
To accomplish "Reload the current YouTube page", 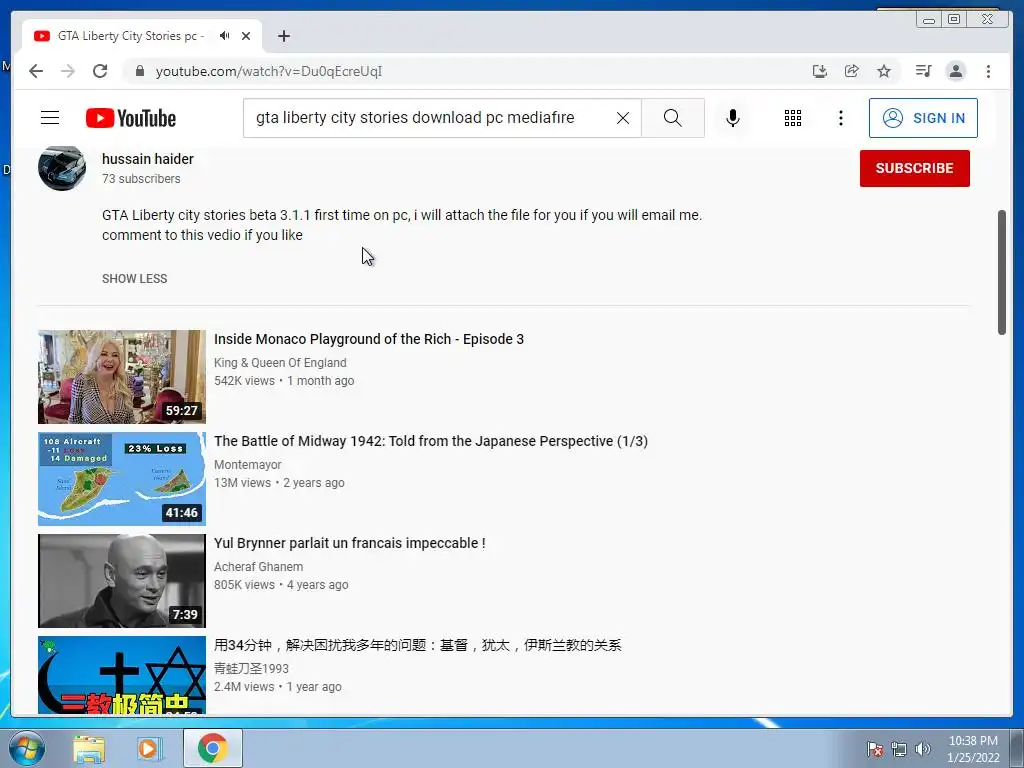I will (x=100, y=71).
